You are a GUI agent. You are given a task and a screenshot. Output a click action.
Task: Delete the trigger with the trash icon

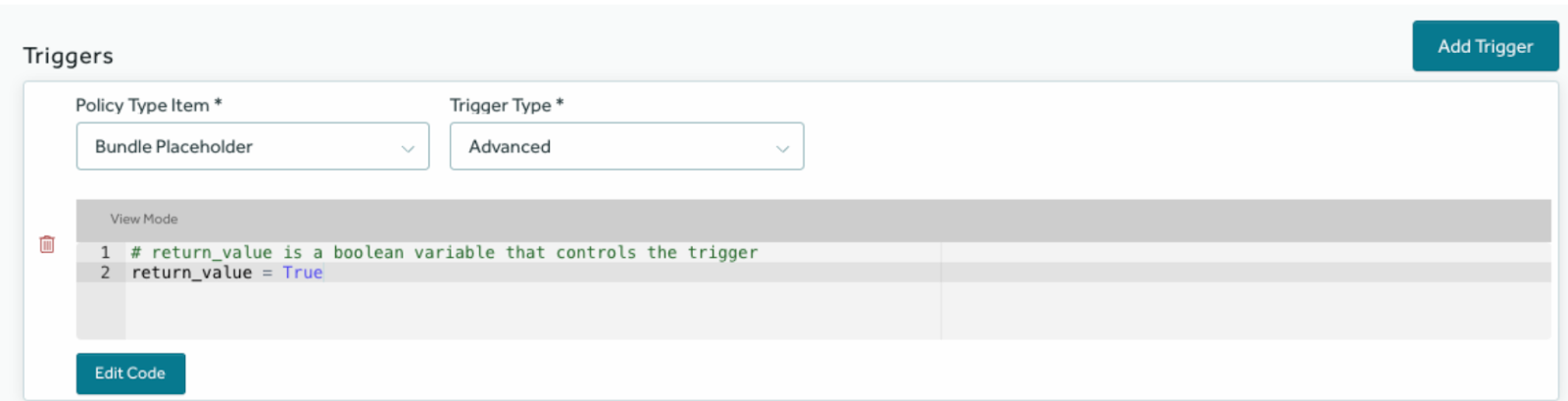tap(46, 244)
